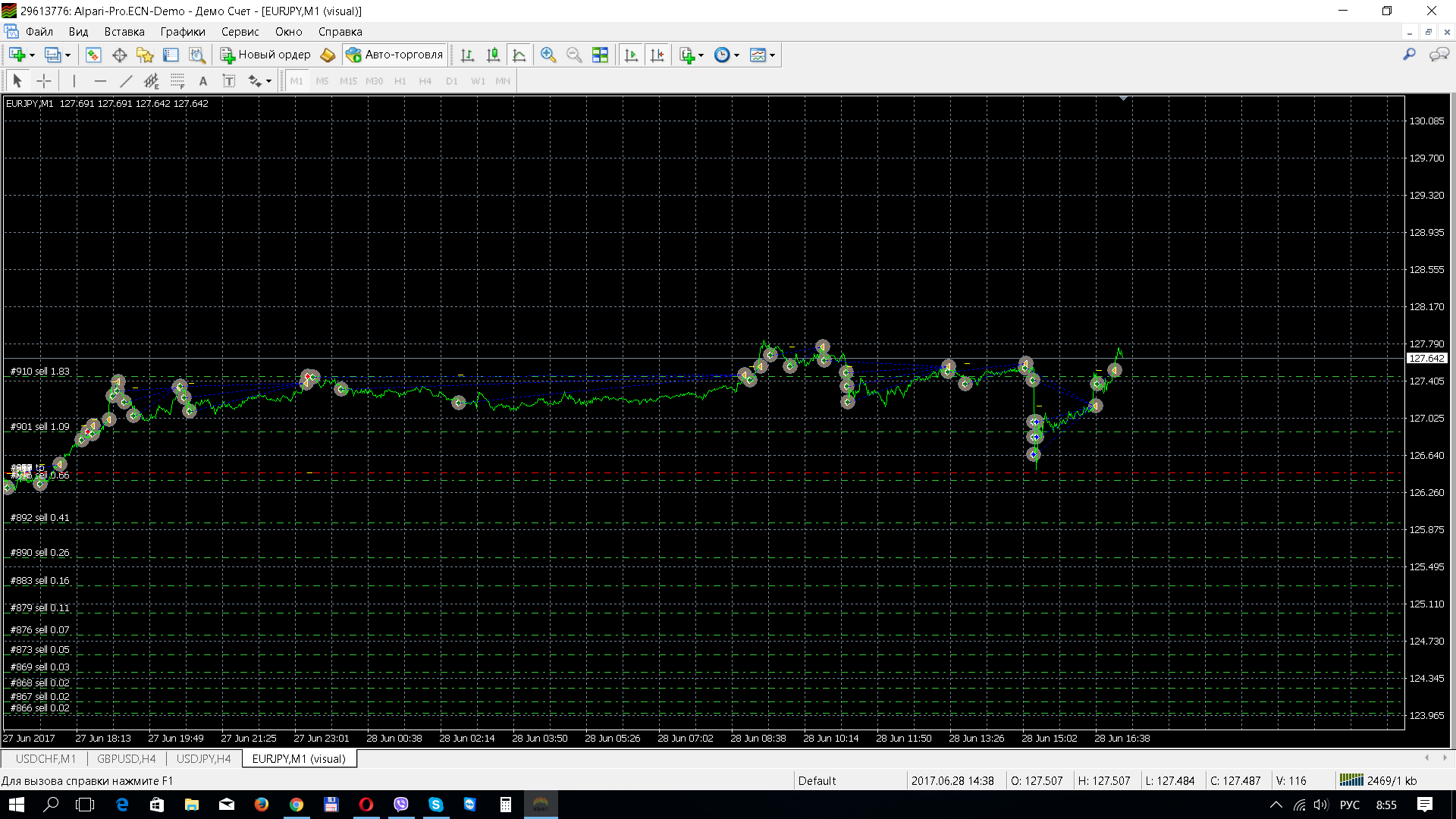The width and height of the screenshot is (1456, 819).
Task: Expand the periodicity clock dropdown
Action: [x=736, y=55]
